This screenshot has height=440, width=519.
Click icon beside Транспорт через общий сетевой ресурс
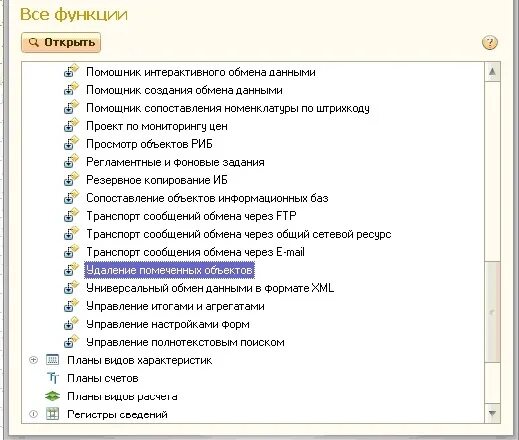pos(71,233)
